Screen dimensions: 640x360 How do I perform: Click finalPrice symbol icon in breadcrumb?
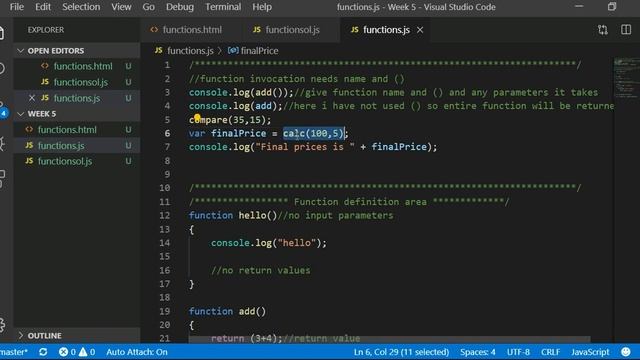(x=233, y=51)
